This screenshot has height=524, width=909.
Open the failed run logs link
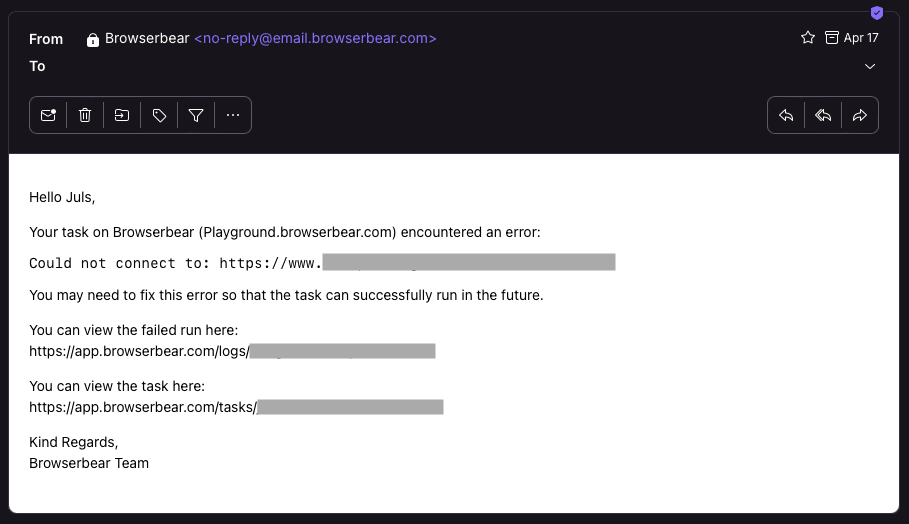click(x=232, y=351)
